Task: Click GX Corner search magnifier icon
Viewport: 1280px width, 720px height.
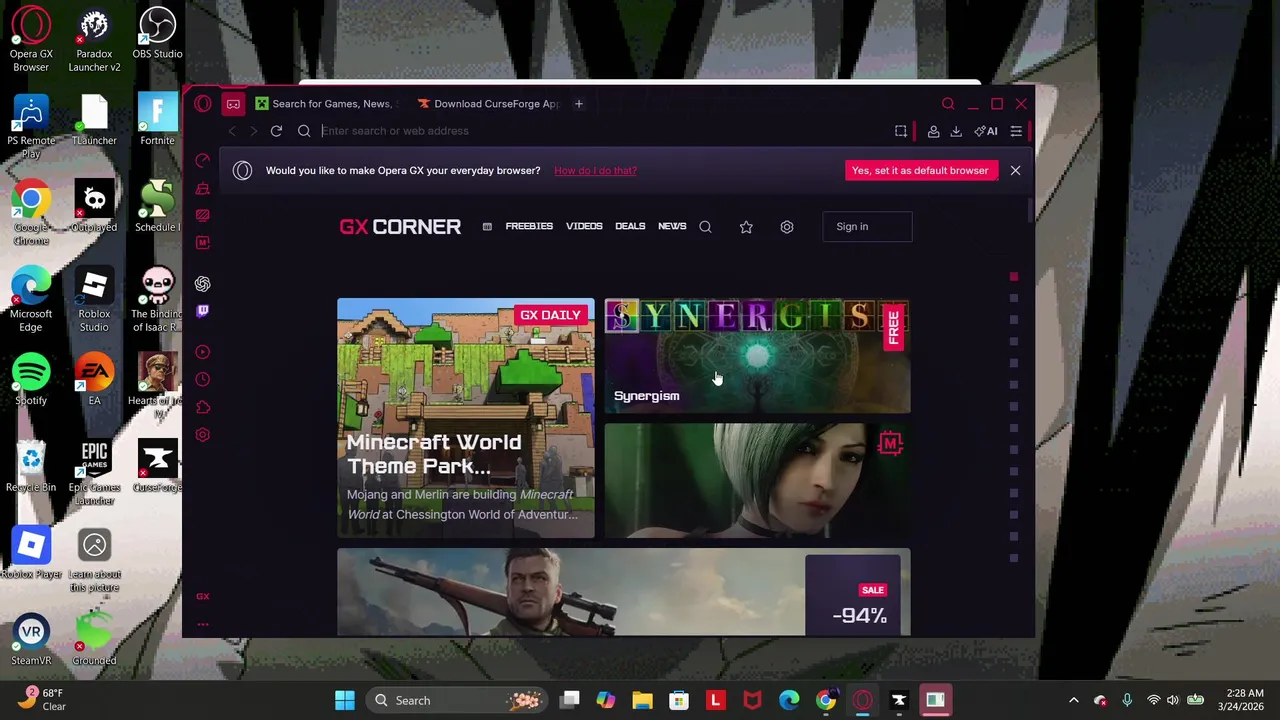Action: (705, 227)
